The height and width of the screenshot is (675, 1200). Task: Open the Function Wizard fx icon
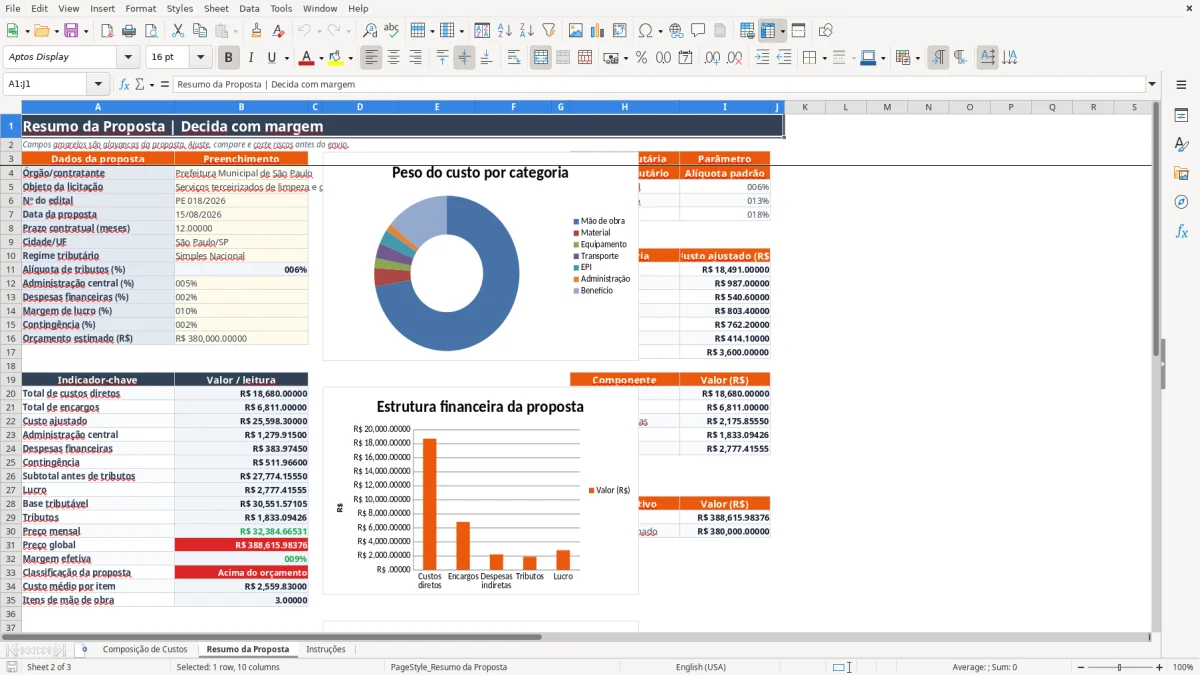click(125, 84)
